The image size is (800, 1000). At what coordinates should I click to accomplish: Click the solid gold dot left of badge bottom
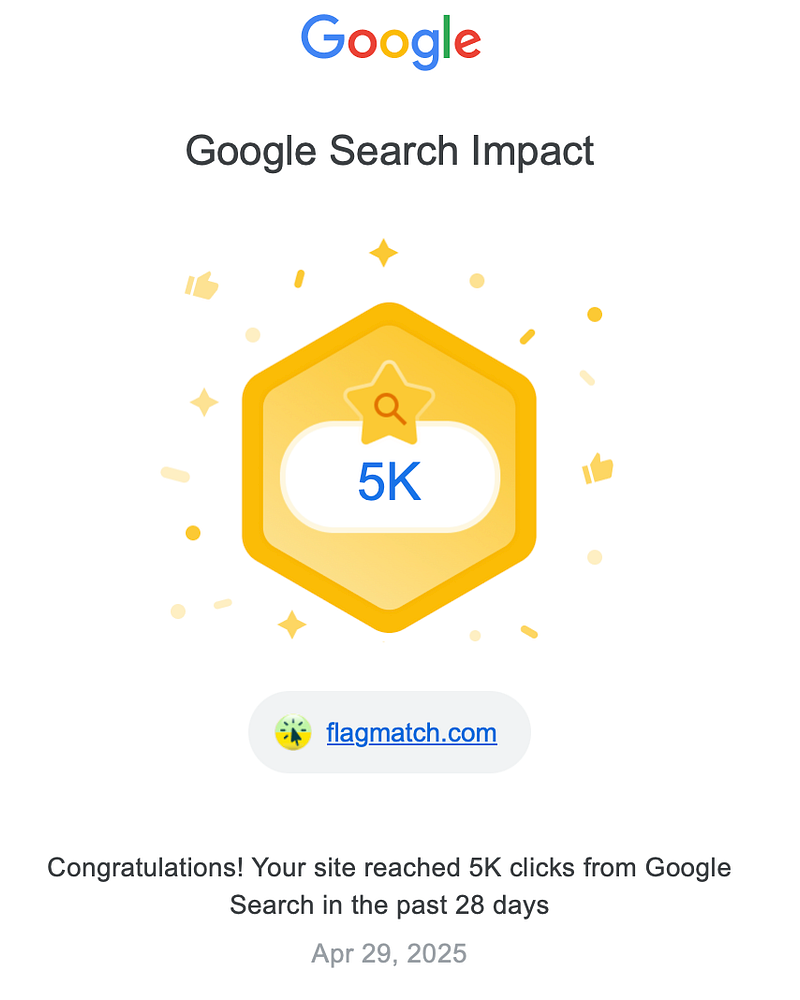click(x=193, y=533)
